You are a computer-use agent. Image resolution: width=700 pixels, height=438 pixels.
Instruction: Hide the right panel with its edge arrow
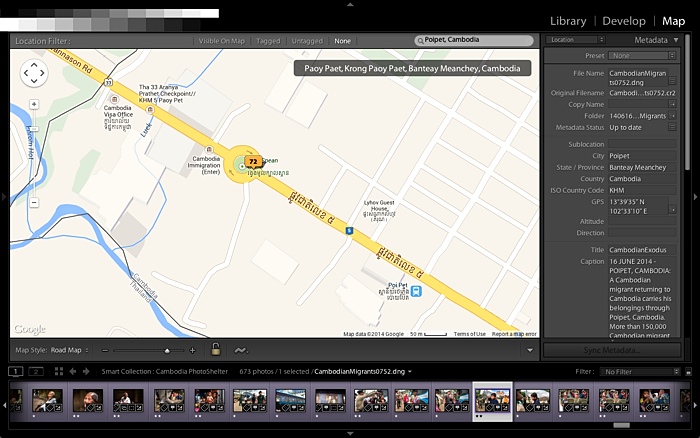tap(695, 196)
